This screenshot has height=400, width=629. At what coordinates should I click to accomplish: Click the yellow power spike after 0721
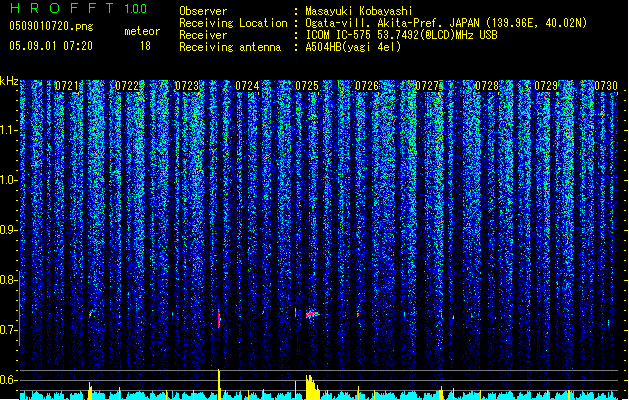pos(90,391)
